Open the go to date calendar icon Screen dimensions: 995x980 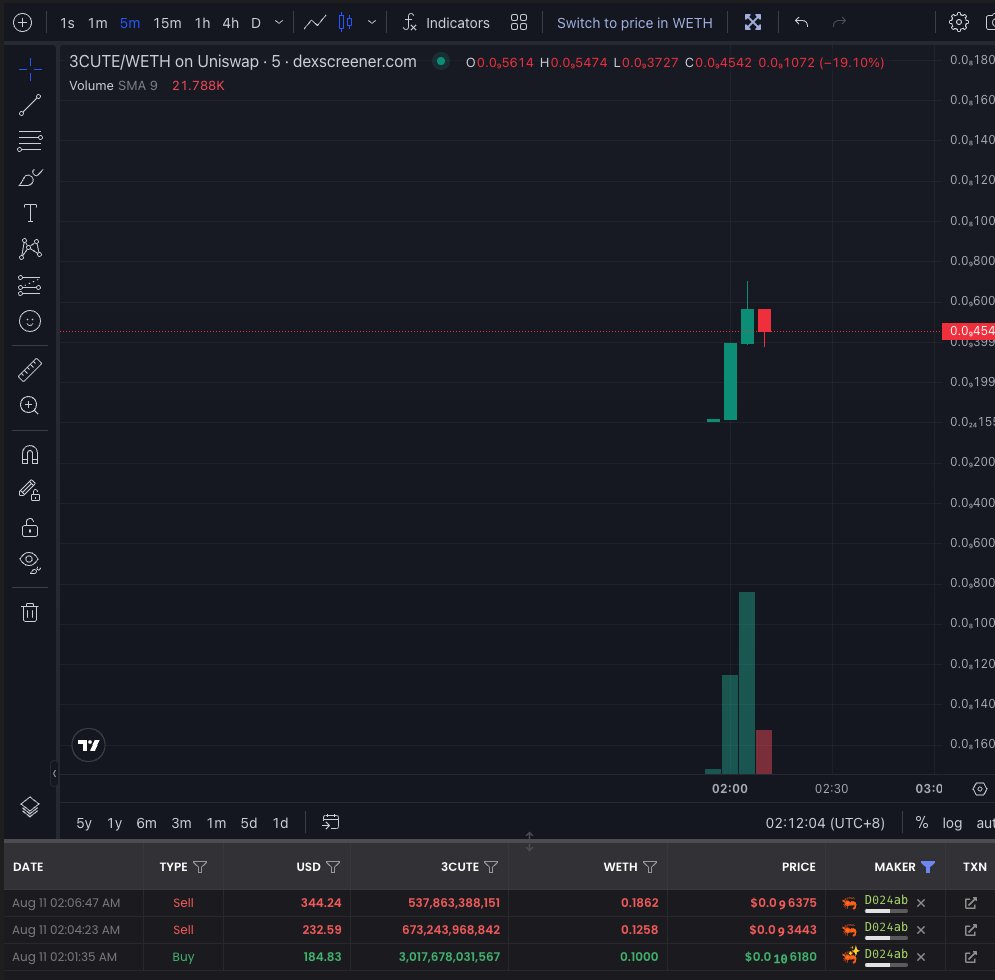pos(331,822)
